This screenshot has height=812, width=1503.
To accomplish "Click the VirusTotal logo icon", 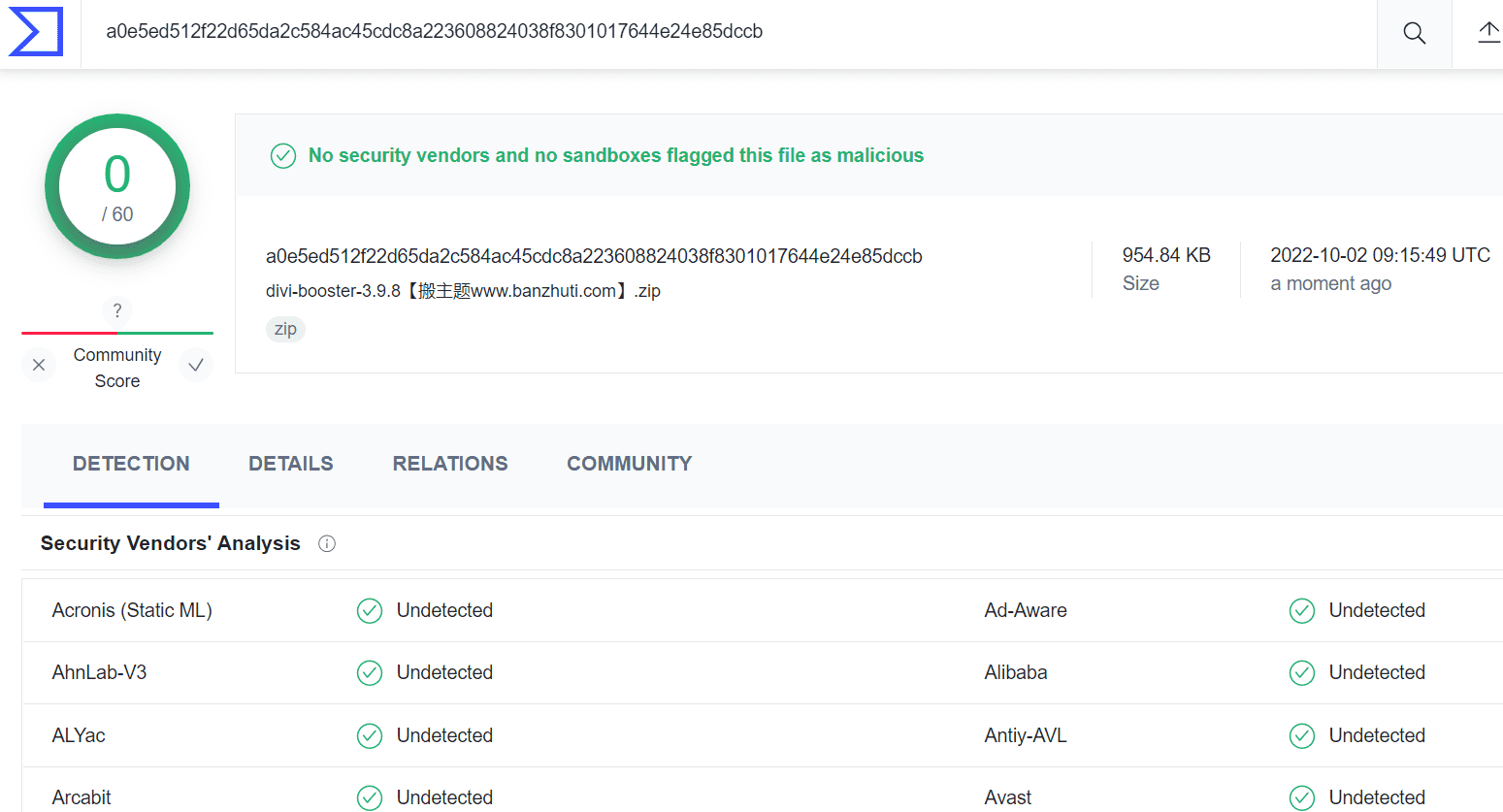I will point(36,32).
